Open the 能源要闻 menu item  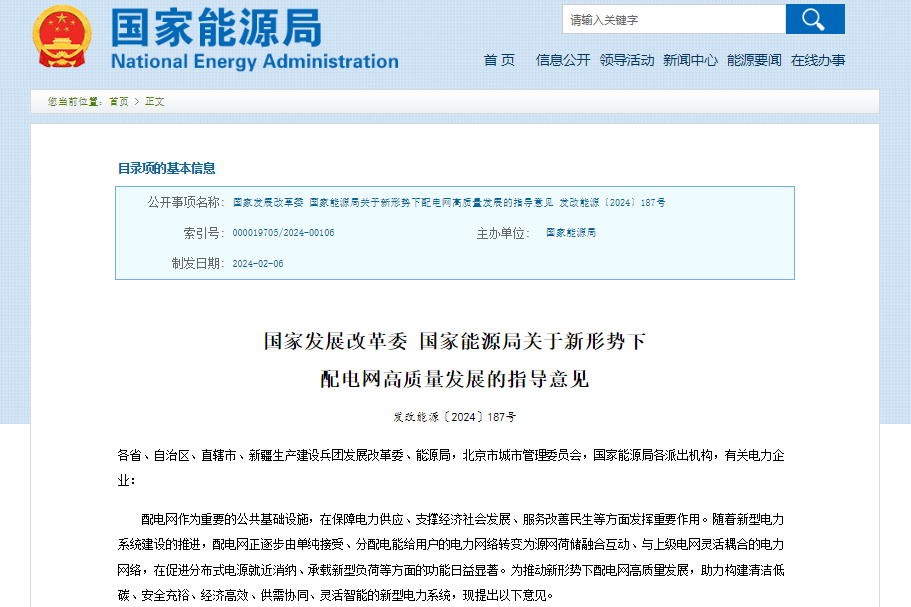coord(756,60)
